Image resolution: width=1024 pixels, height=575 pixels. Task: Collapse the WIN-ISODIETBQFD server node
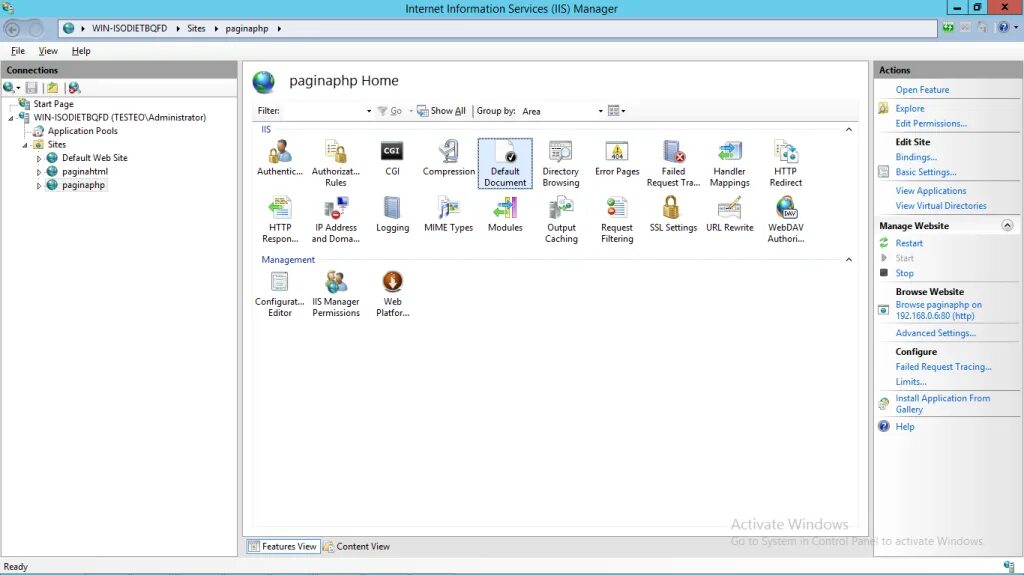tap(10, 118)
